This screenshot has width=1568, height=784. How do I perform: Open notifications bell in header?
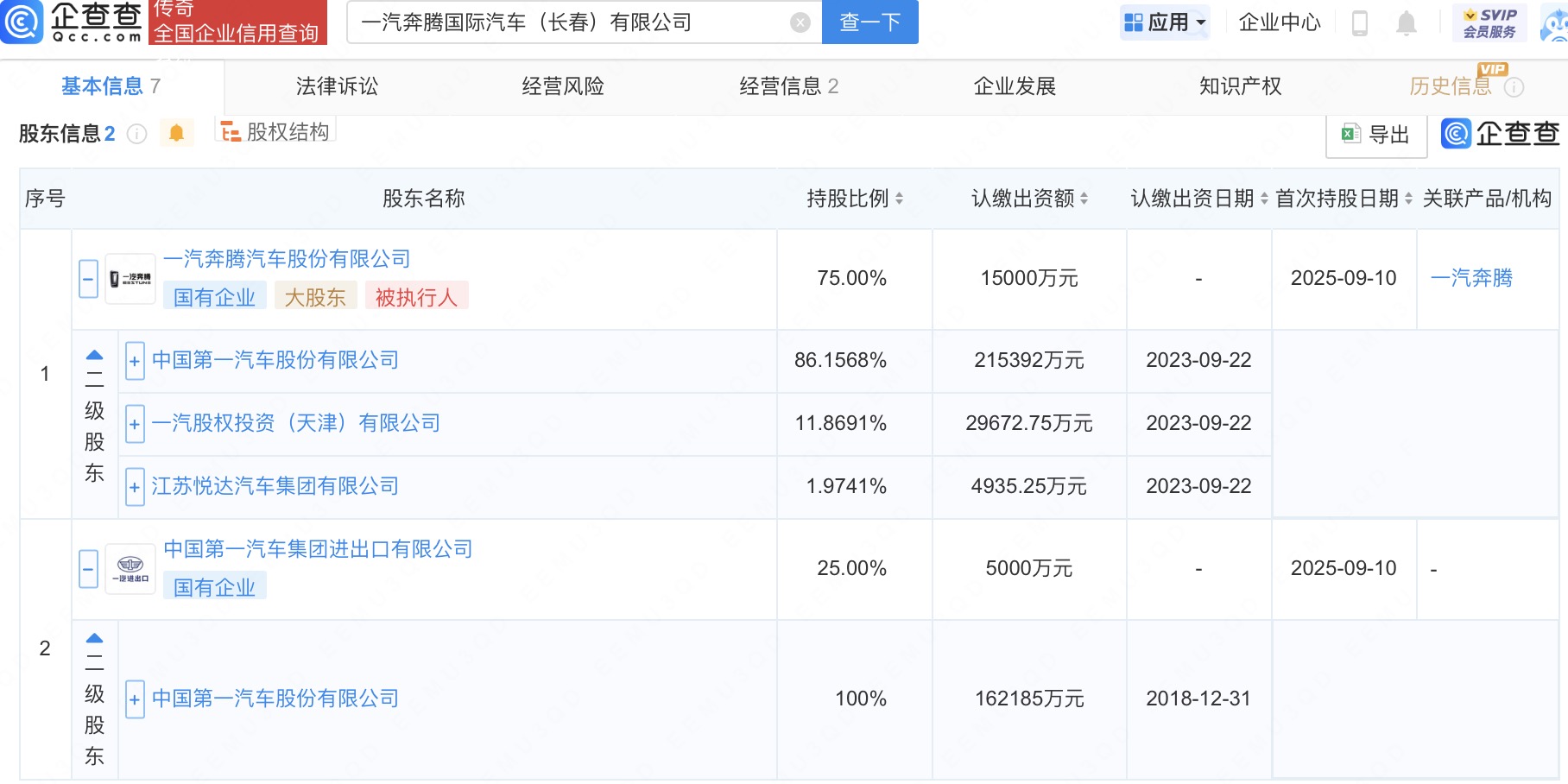pos(1407,23)
